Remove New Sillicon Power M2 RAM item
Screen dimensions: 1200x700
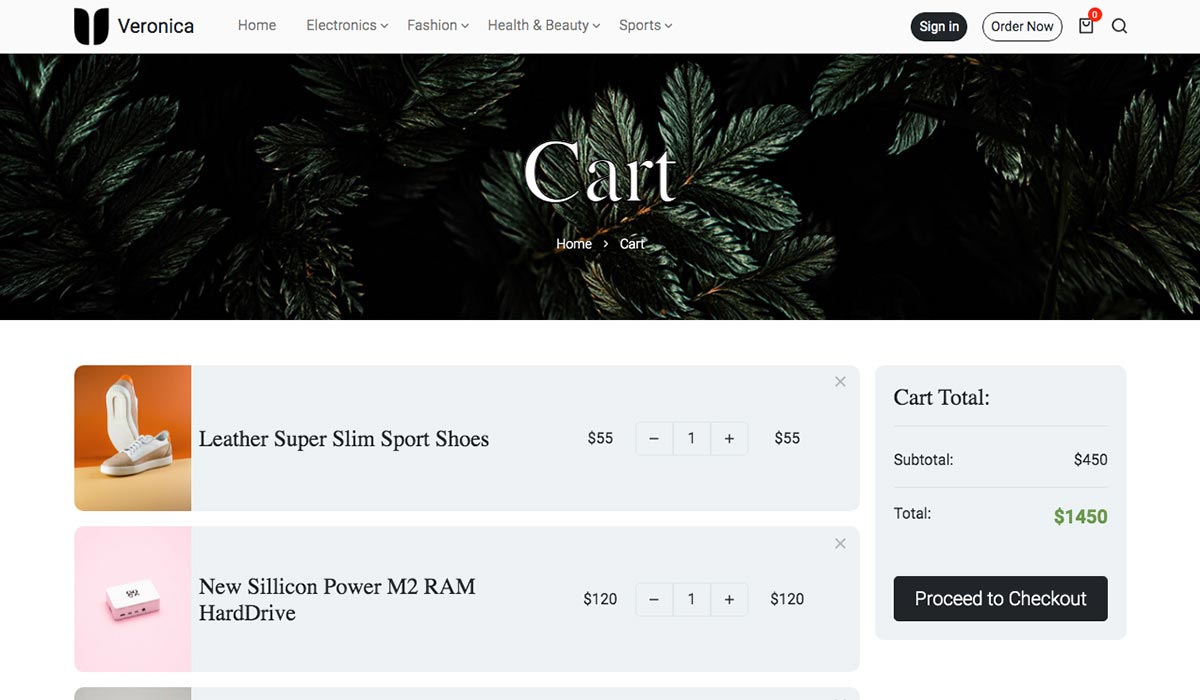point(840,543)
